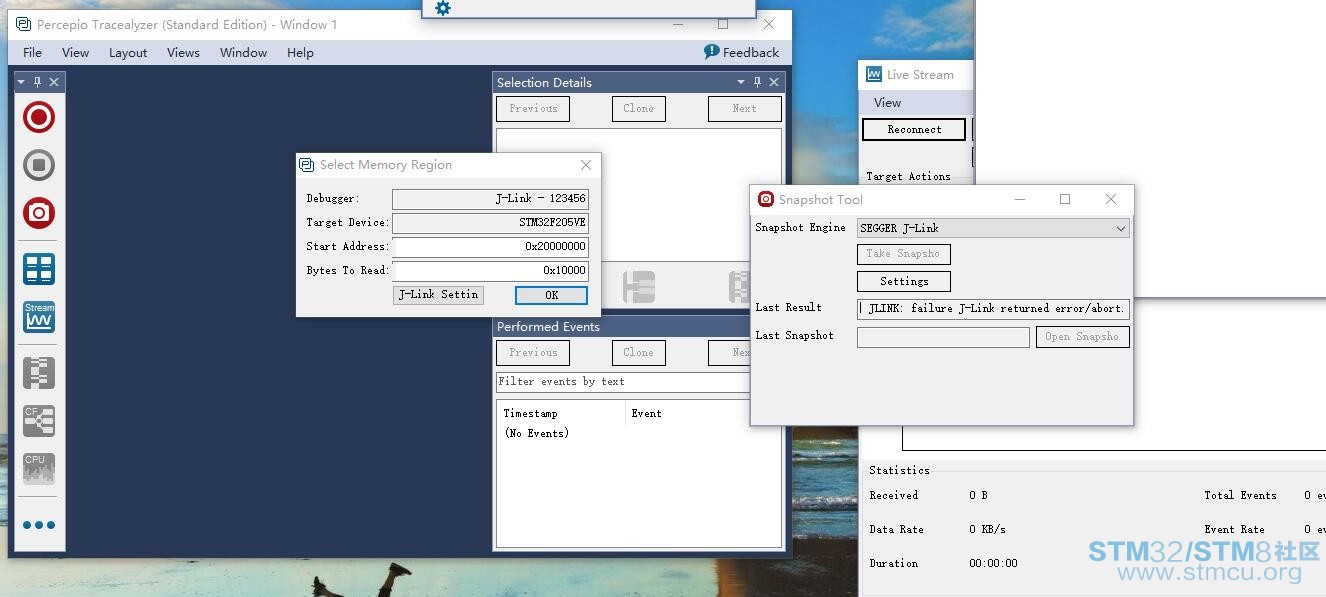Click the Tracealyzer window title icon

(23, 24)
